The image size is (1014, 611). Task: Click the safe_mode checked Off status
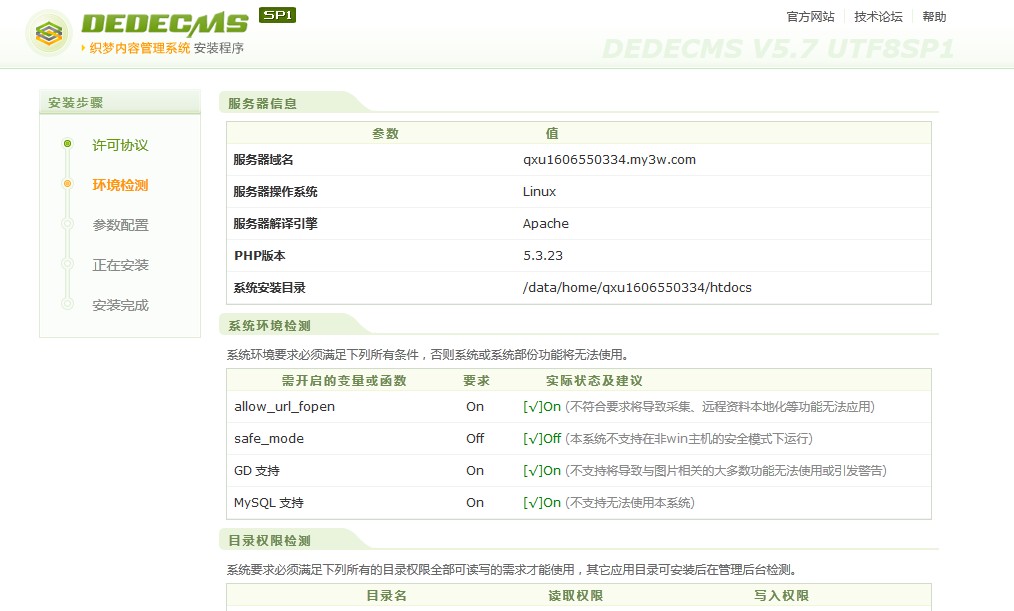[542, 439]
